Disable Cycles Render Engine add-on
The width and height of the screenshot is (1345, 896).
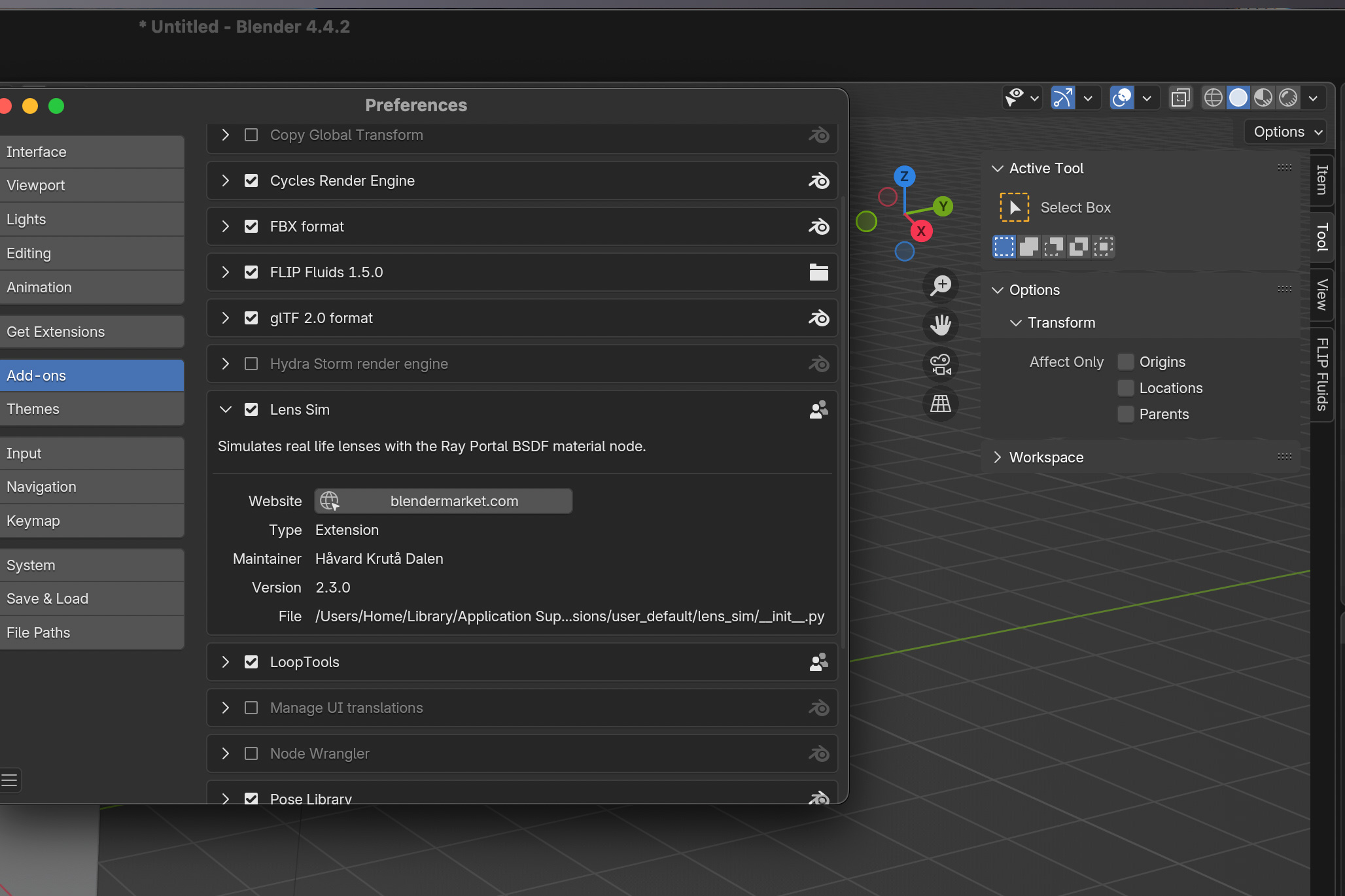click(251, 181)
